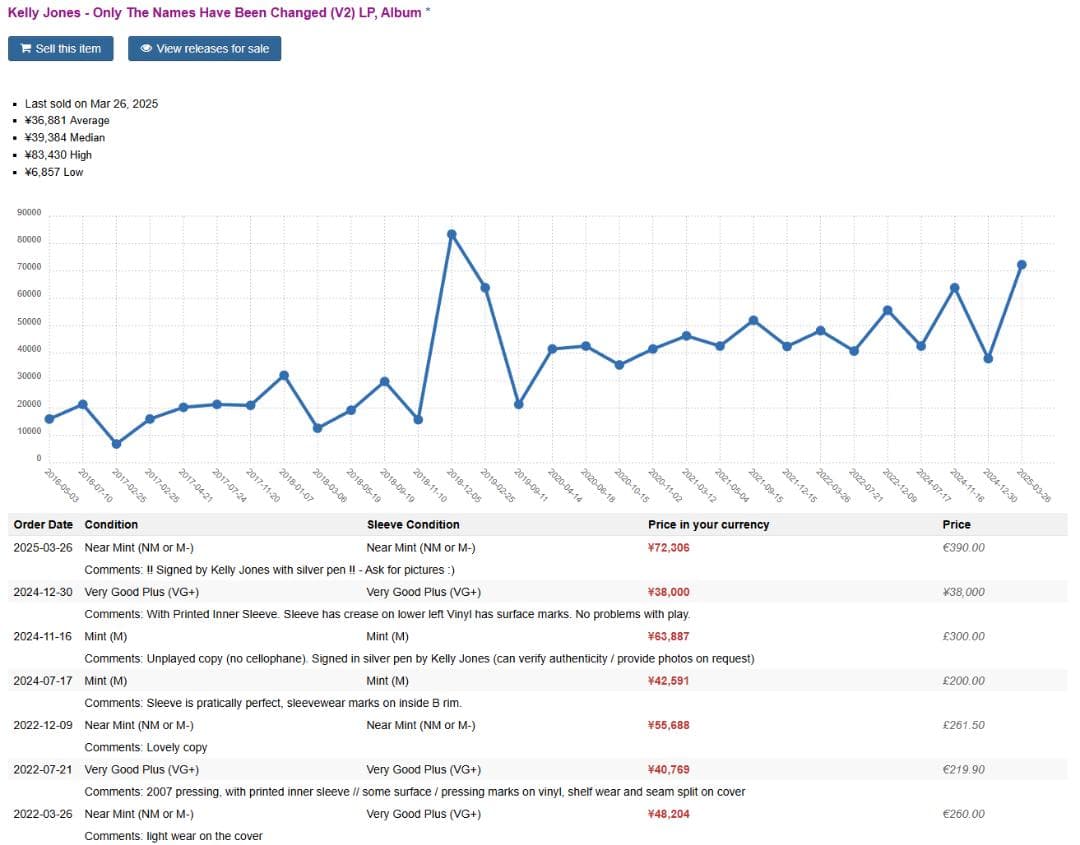Click the ¥72,306 price in the first row
Image resolution: width=1080 pixels, height=845 pixels.
668,547
